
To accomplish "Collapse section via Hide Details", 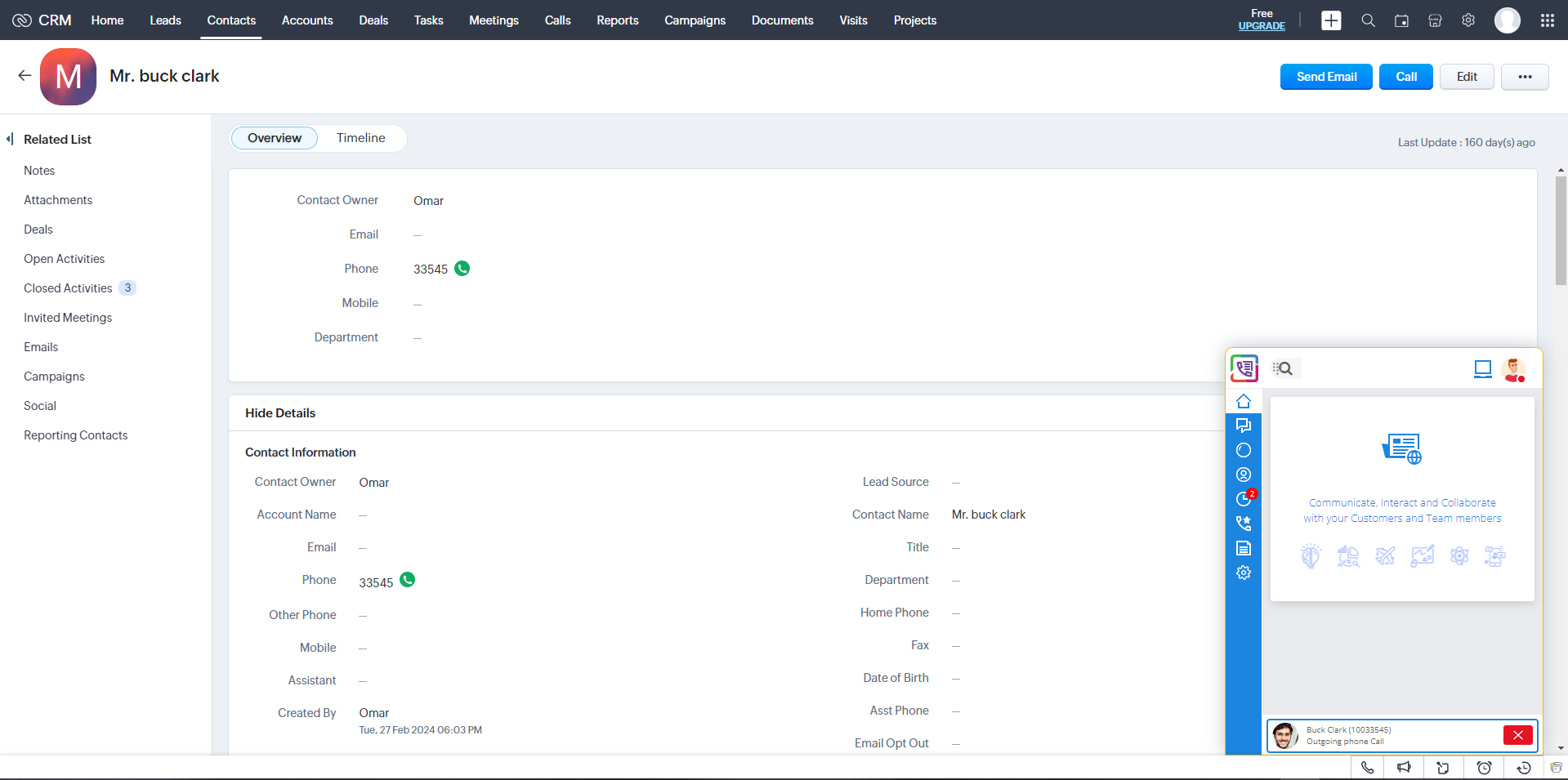I will [x=280, y=413].
